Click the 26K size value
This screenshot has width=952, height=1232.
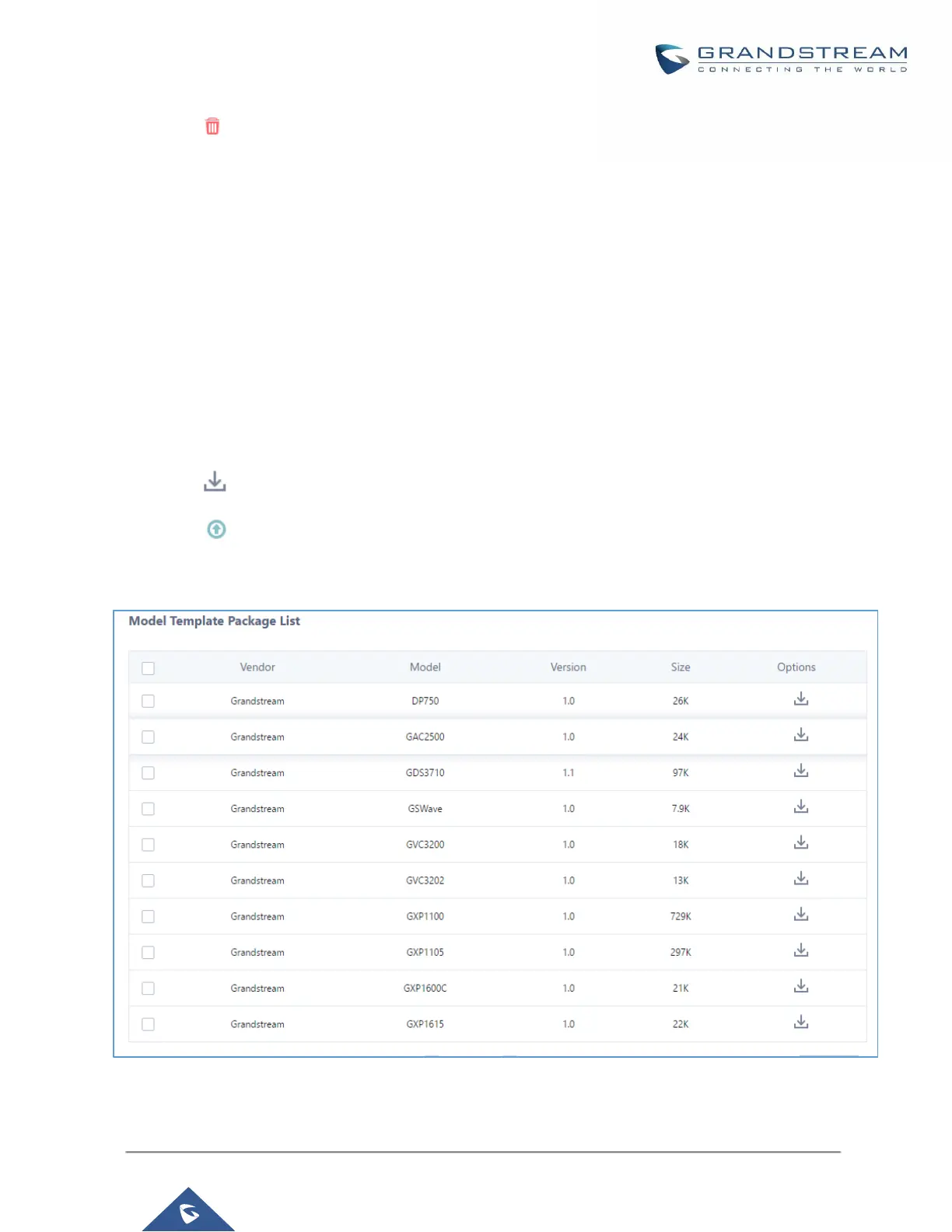point(681,701)
